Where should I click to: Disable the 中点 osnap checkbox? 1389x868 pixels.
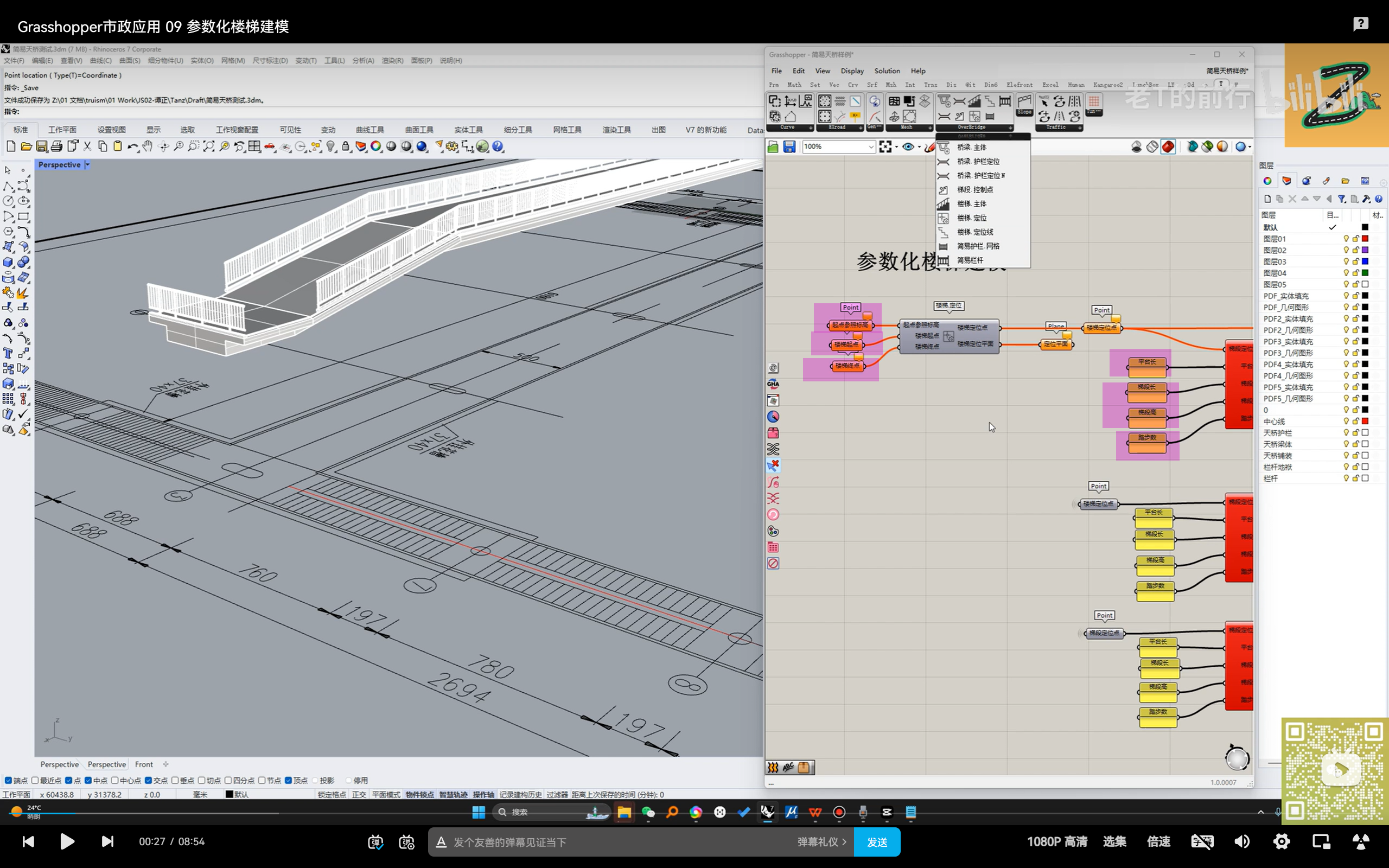pos(88,780)
